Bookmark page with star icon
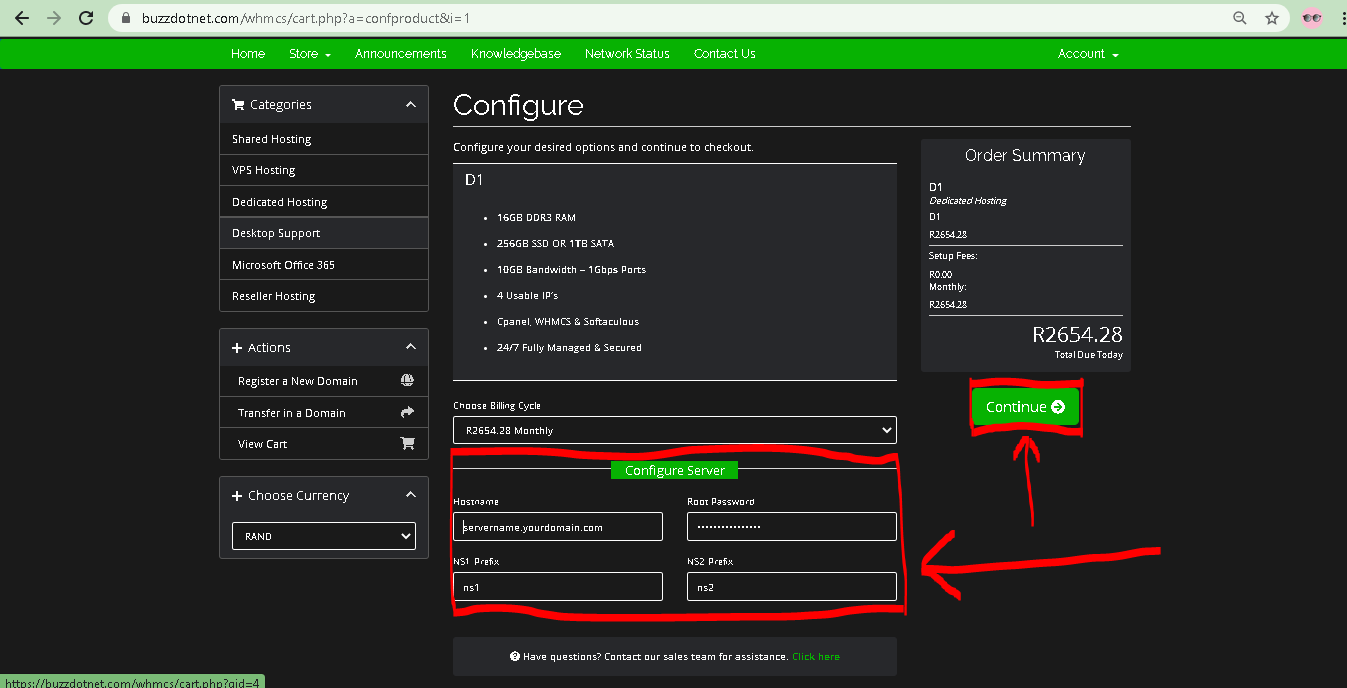The width and height of the screenshot is (1347, 688). [1271, 18]
